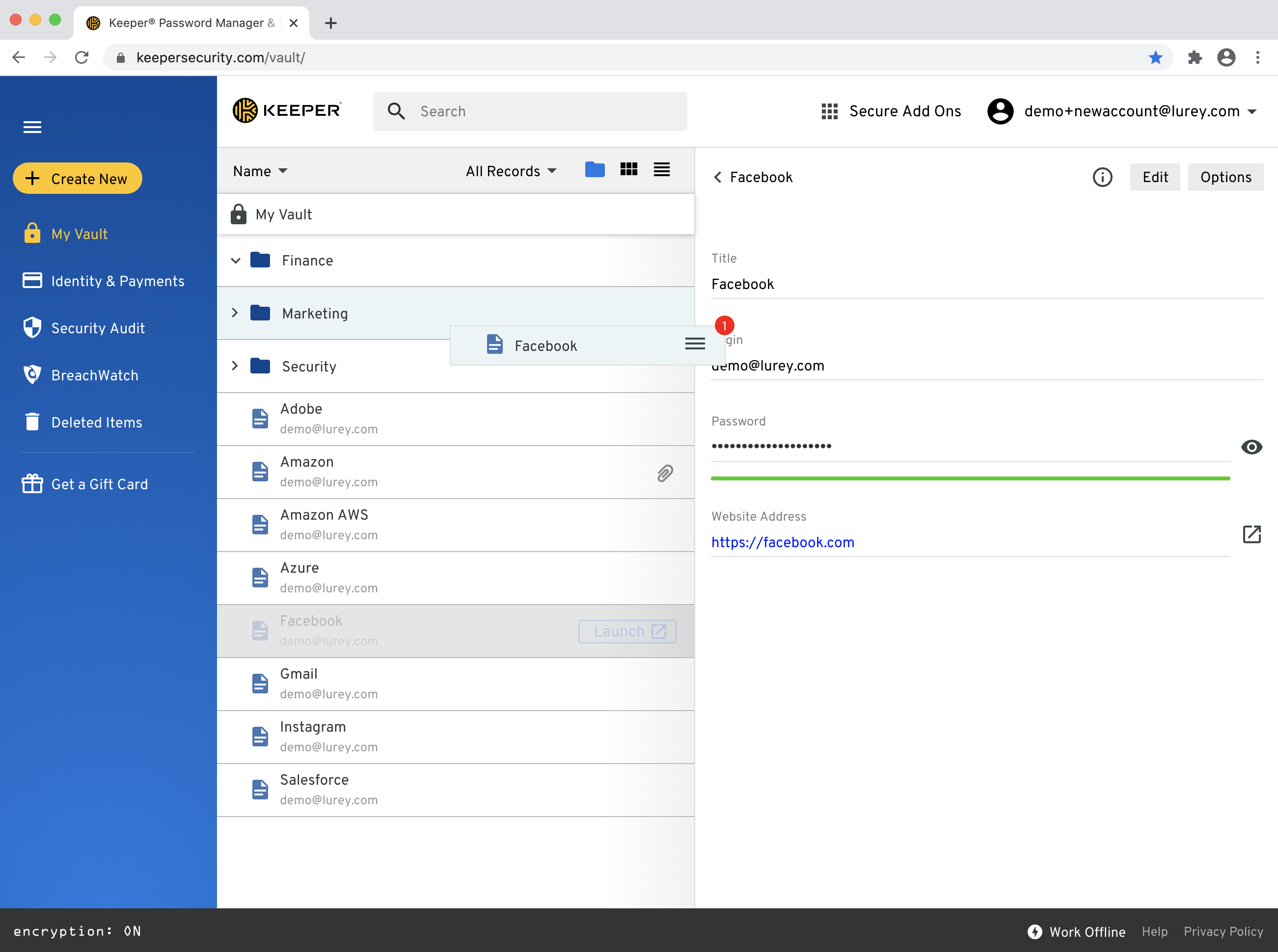Open a new browser tab
Viewport: 1278px width, 952px height.
tap(331, 23)
